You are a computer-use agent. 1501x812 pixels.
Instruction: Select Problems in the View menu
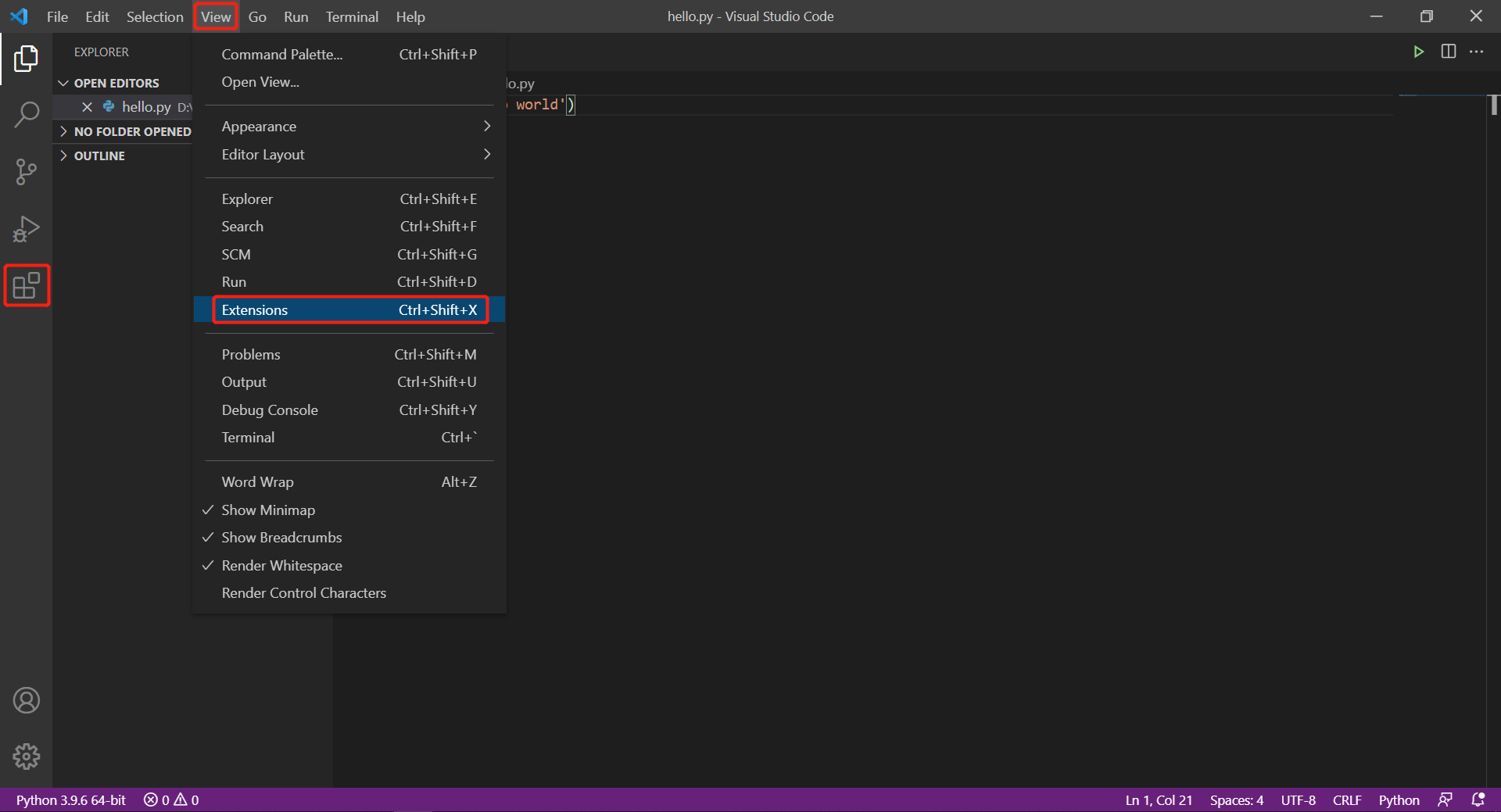349,355
